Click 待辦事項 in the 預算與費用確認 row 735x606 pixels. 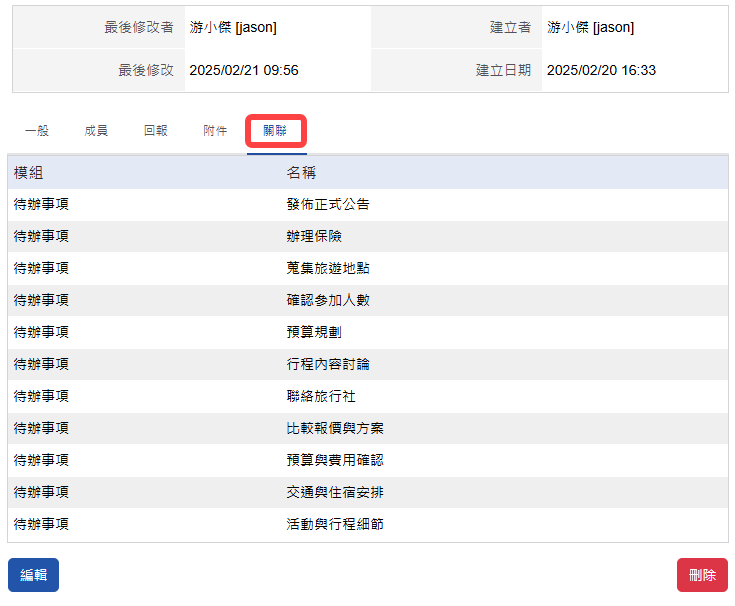click(x=41, y=460)
